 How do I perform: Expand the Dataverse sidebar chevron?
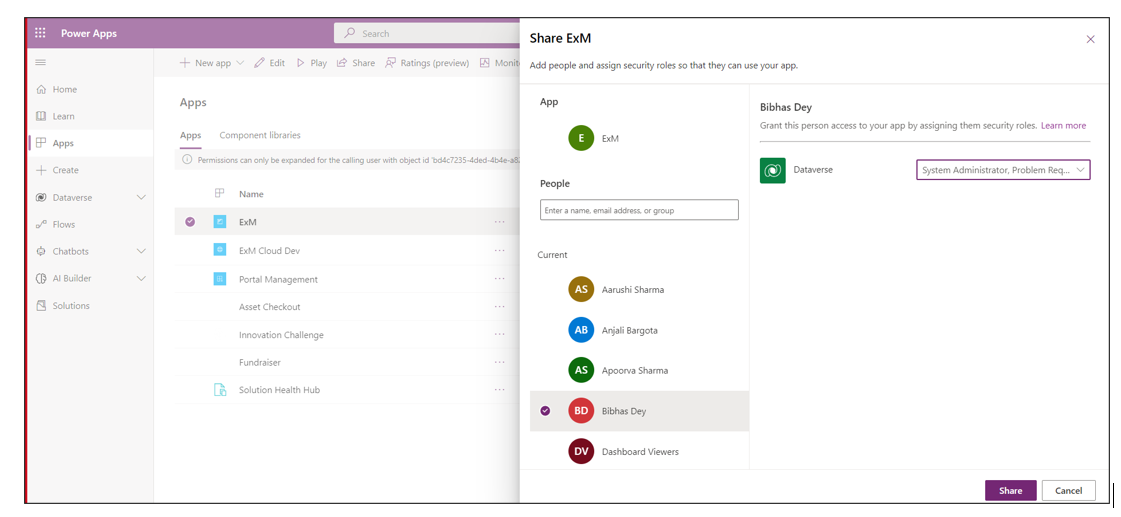point(141,197)
